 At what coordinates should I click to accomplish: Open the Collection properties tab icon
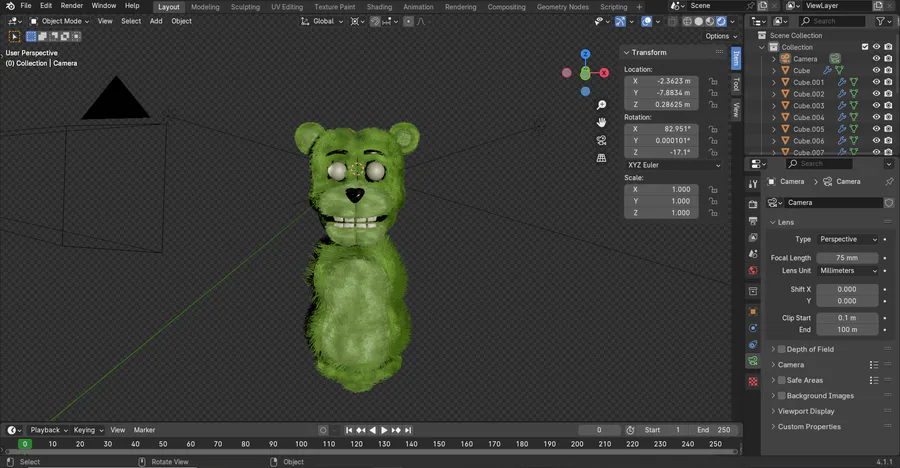click(x=753, y=291)
